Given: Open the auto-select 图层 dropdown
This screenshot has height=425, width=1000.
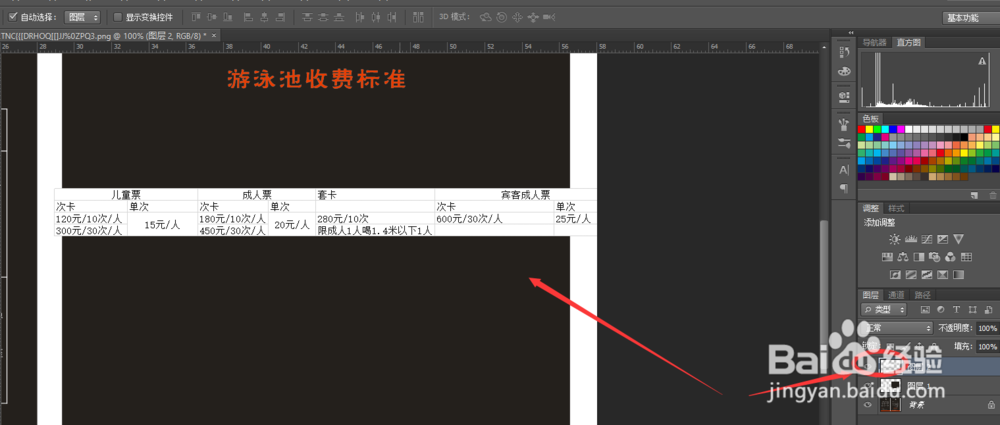Looking at the screenshot, I should point(83,17).
